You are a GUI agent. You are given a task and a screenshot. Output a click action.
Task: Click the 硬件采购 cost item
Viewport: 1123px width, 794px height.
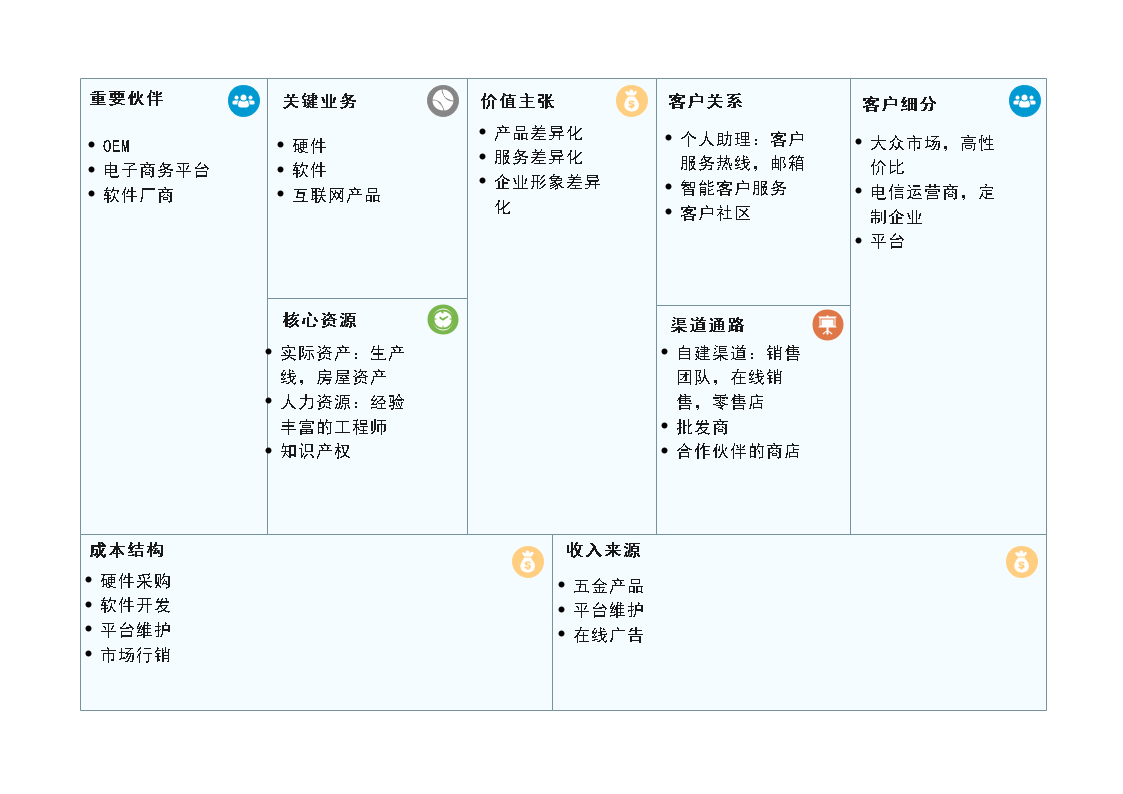135,581
